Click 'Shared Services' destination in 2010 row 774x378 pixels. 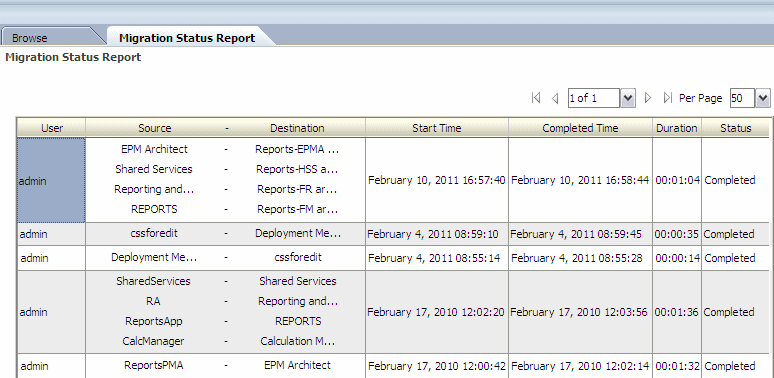pyautogui.click(x=298, y=281)
